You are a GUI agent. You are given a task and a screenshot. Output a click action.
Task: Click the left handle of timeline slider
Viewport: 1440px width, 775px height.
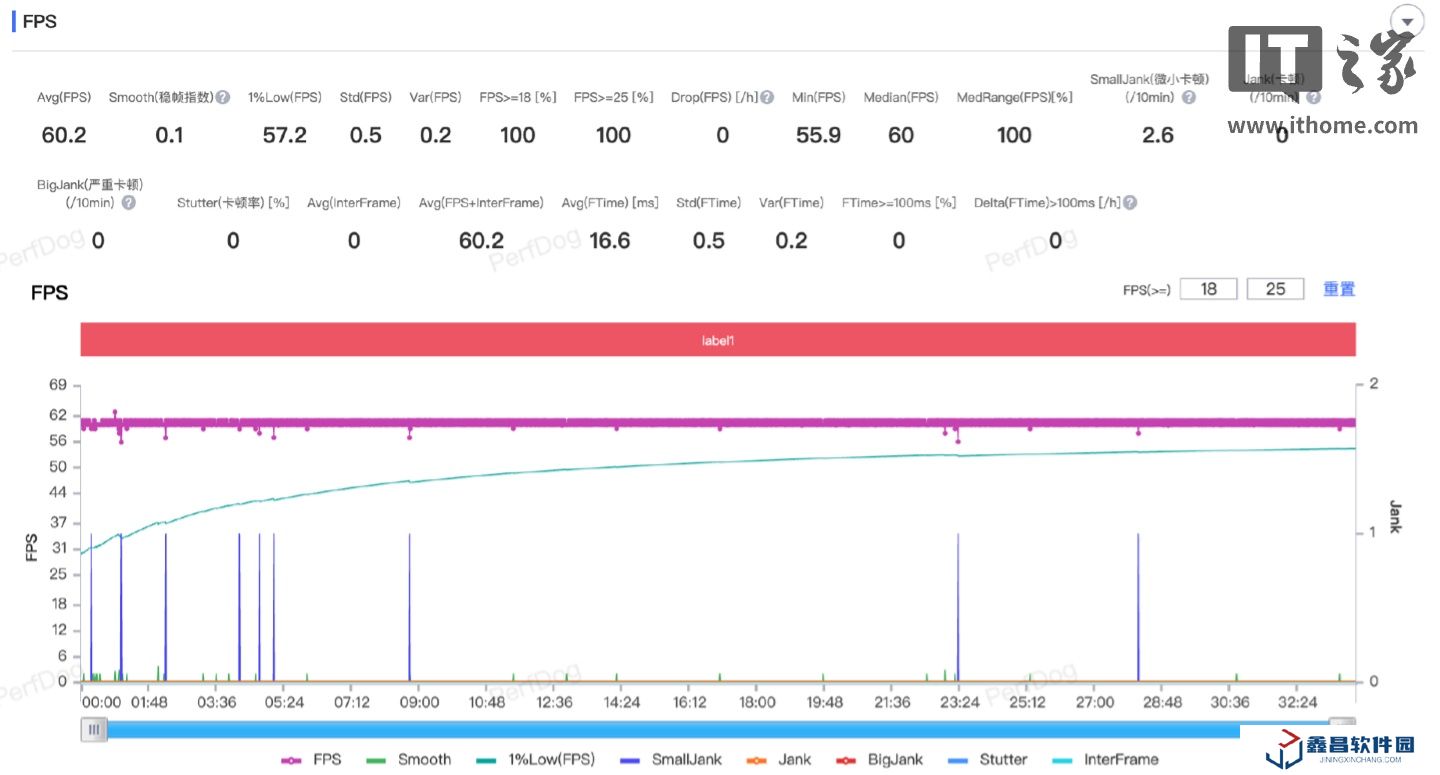(94, 730)
